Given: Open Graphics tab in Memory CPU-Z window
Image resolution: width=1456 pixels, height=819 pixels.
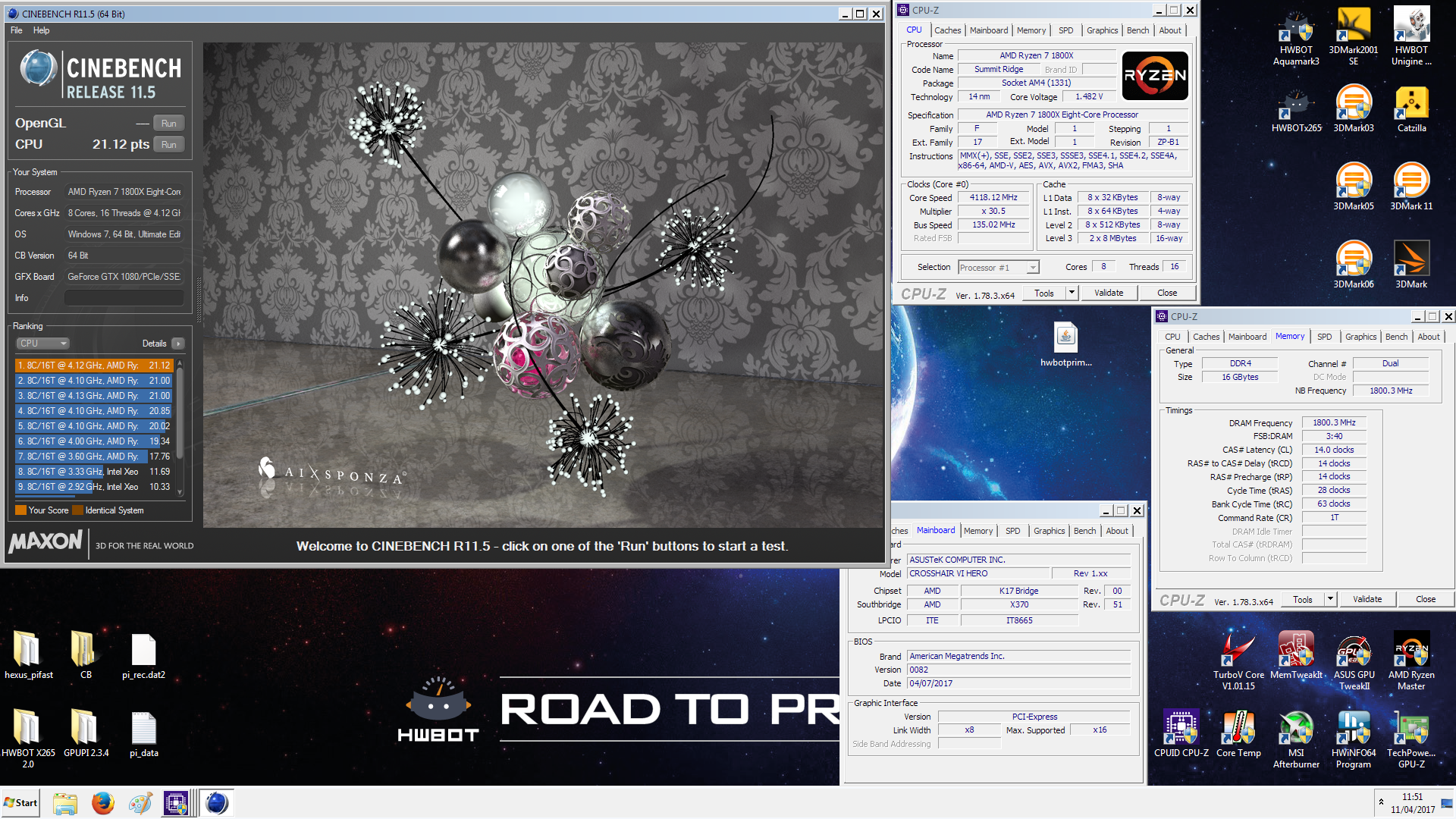Looking at the screenshot, I should (1360, 337).
